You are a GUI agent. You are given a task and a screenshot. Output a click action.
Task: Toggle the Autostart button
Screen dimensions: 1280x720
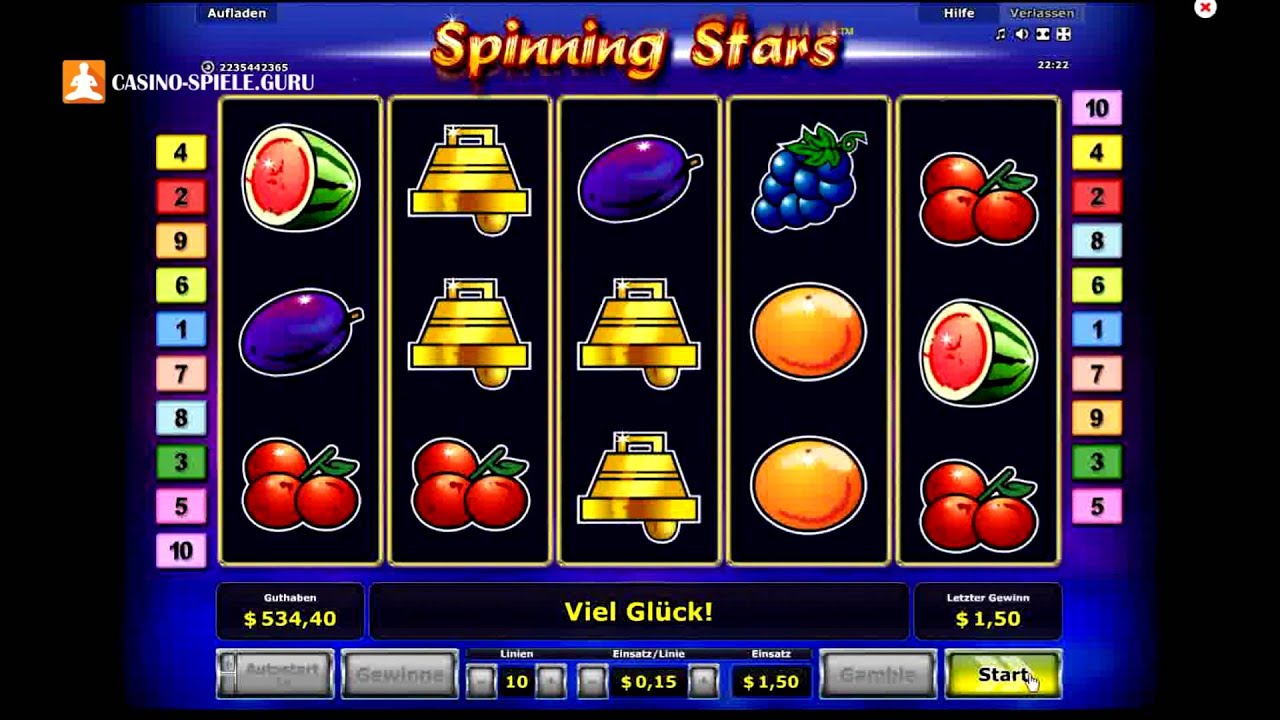[x=275, y=675]
